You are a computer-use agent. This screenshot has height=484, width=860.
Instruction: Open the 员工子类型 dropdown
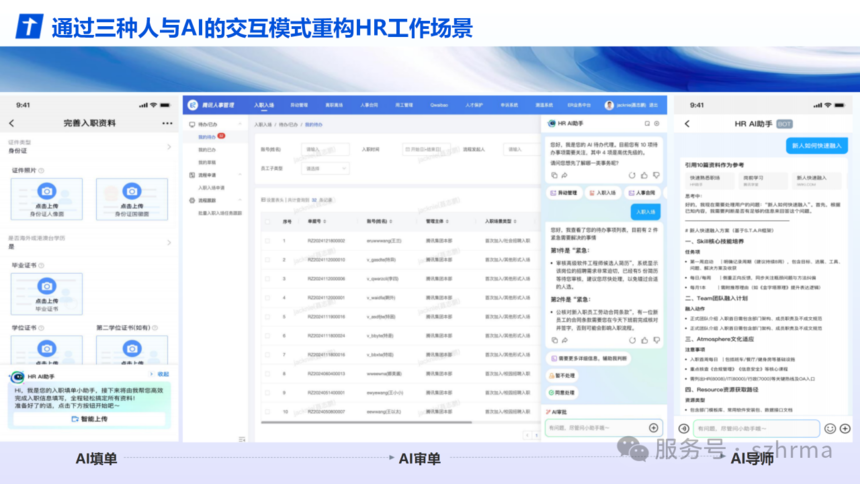pyautogui.click(x=326, y=168)
